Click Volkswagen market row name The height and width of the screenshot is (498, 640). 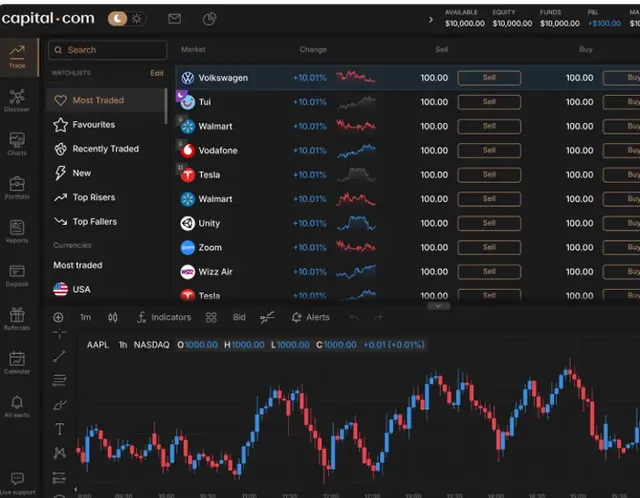coord(223,78)
